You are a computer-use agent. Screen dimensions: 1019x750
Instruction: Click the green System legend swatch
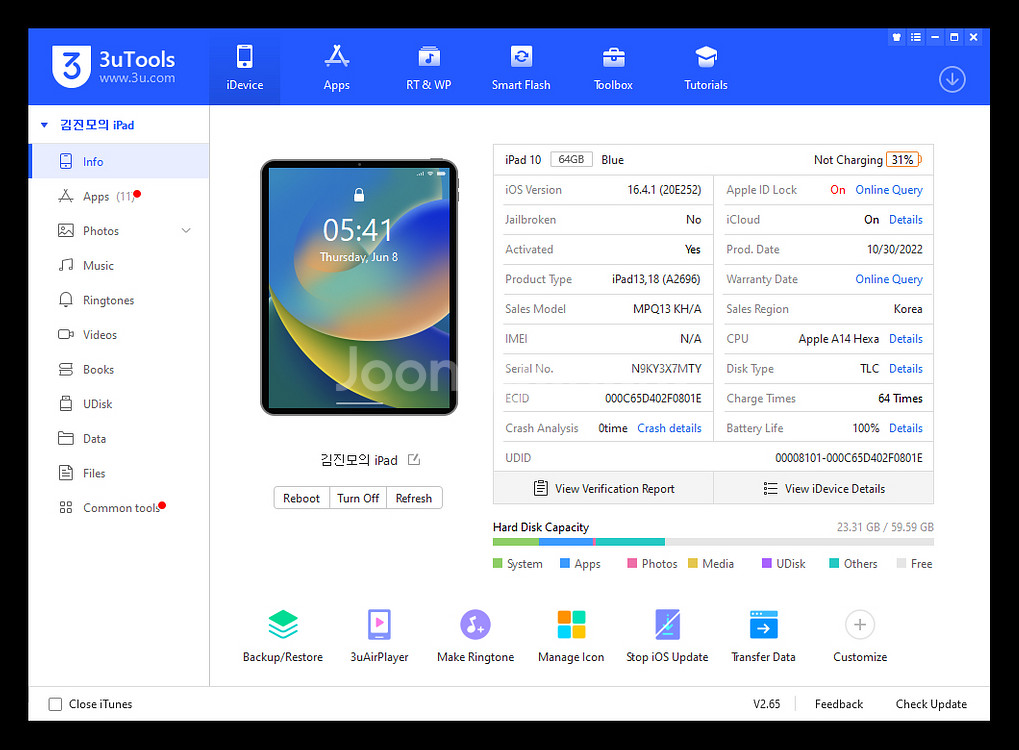coord(498,563)
